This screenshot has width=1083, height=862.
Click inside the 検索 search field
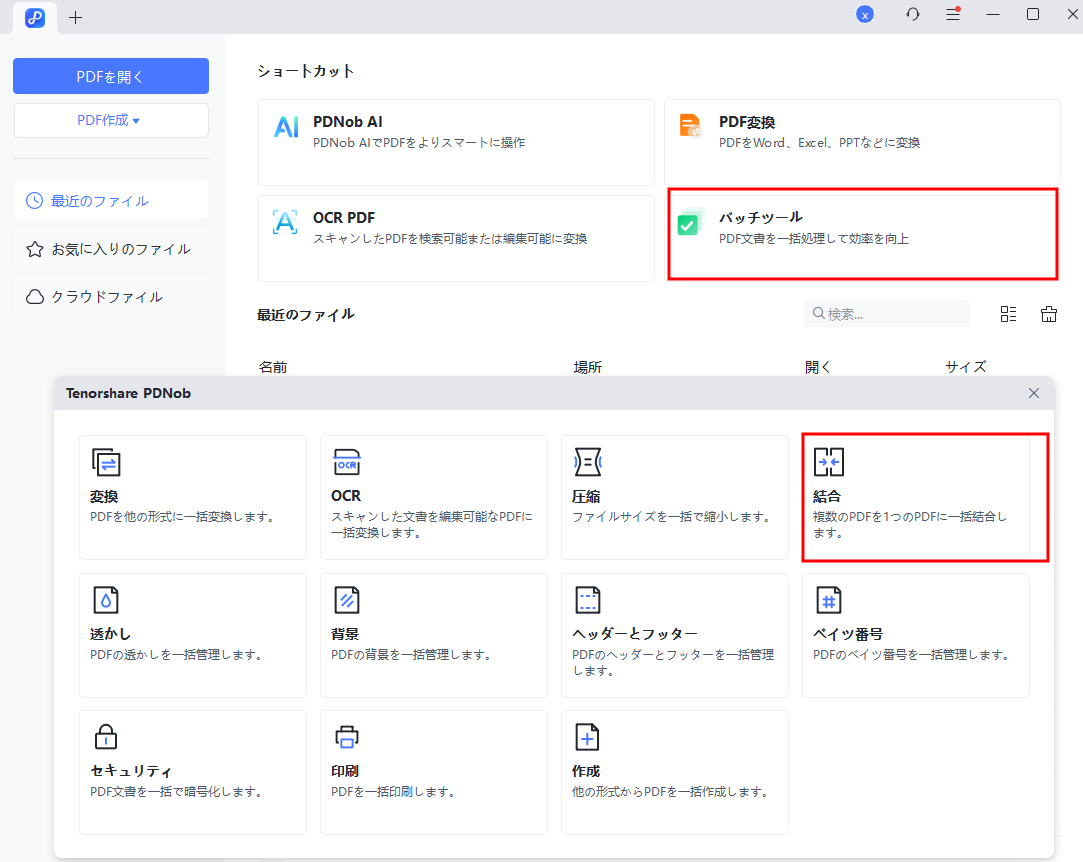890,313
